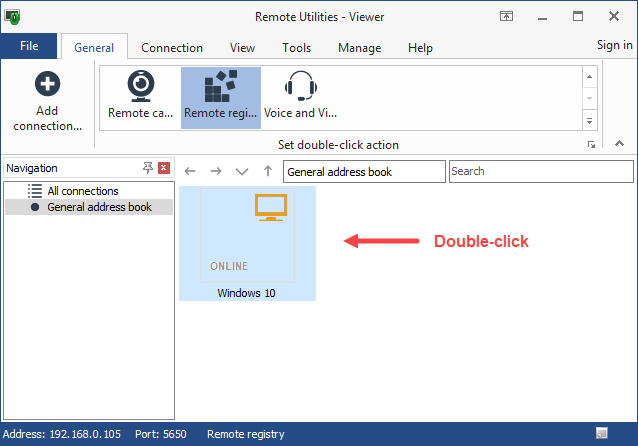Select the Voice and Video chat icon
This screenshot has height=446, width=638.
300,97
